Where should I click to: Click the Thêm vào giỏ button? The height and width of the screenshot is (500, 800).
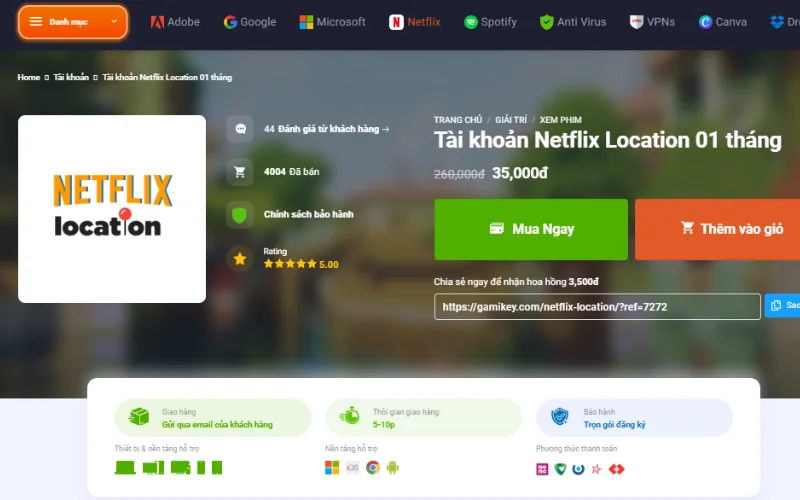pos(717,229)
